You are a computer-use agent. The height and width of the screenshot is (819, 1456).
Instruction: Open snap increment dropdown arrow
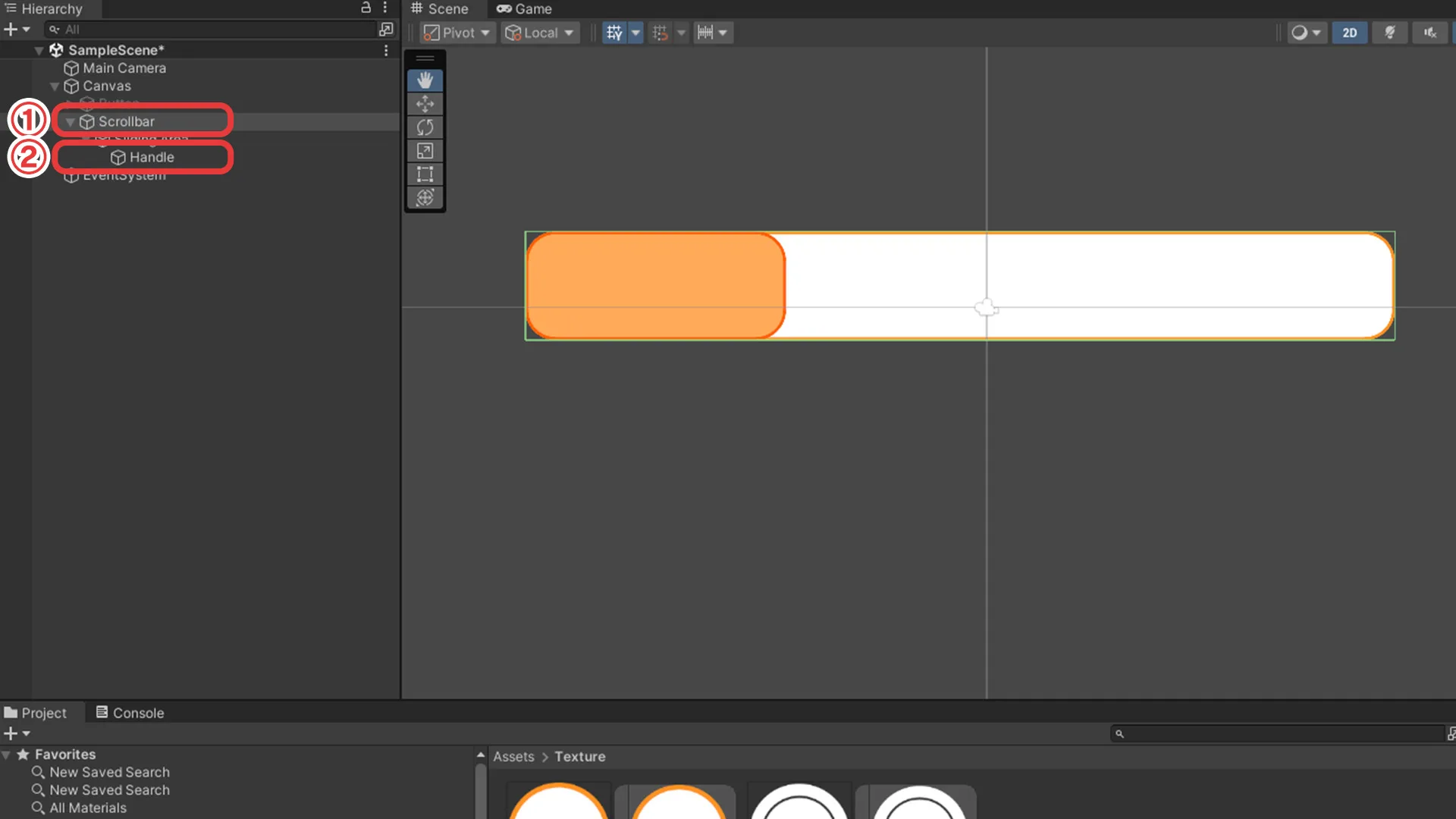(x=723, y=33)
